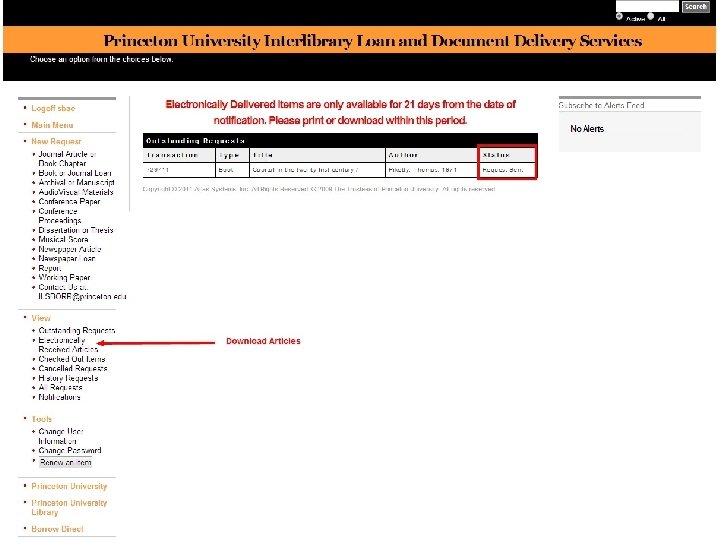Viewport: 720px width, 540px height.
Task: View History Requests
Action: click(x=68, y=378)
